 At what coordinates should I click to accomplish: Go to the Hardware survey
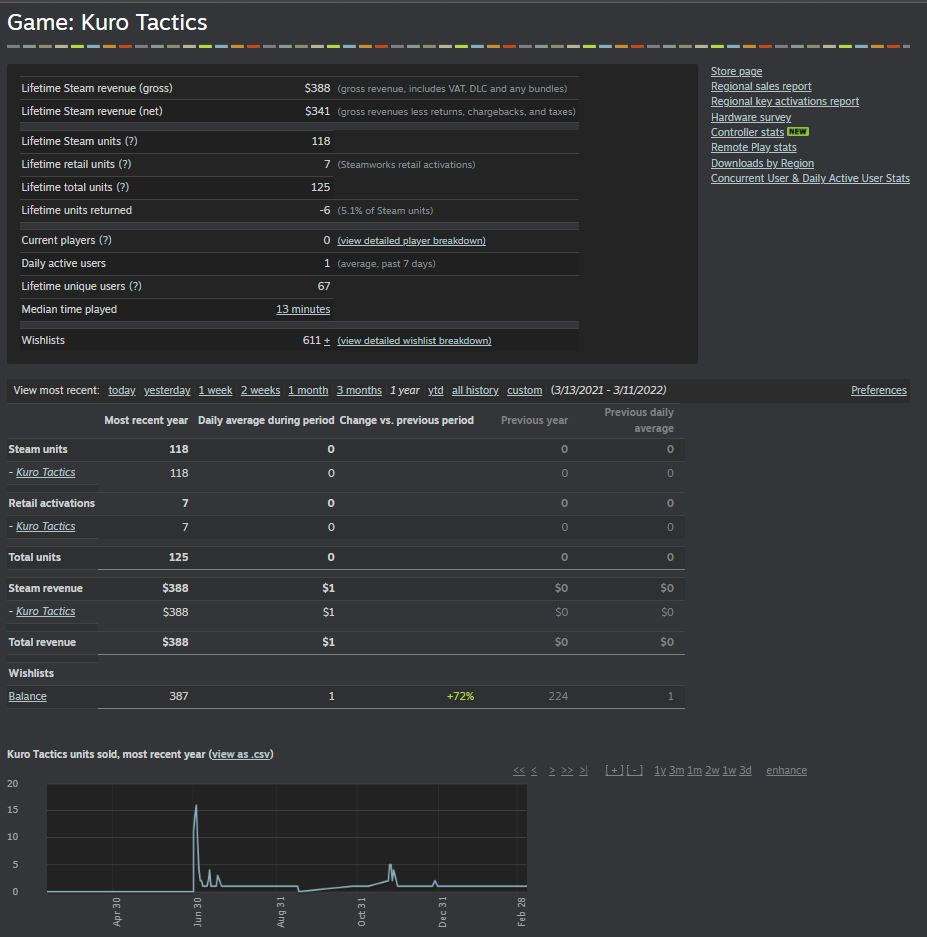(751, 117)
